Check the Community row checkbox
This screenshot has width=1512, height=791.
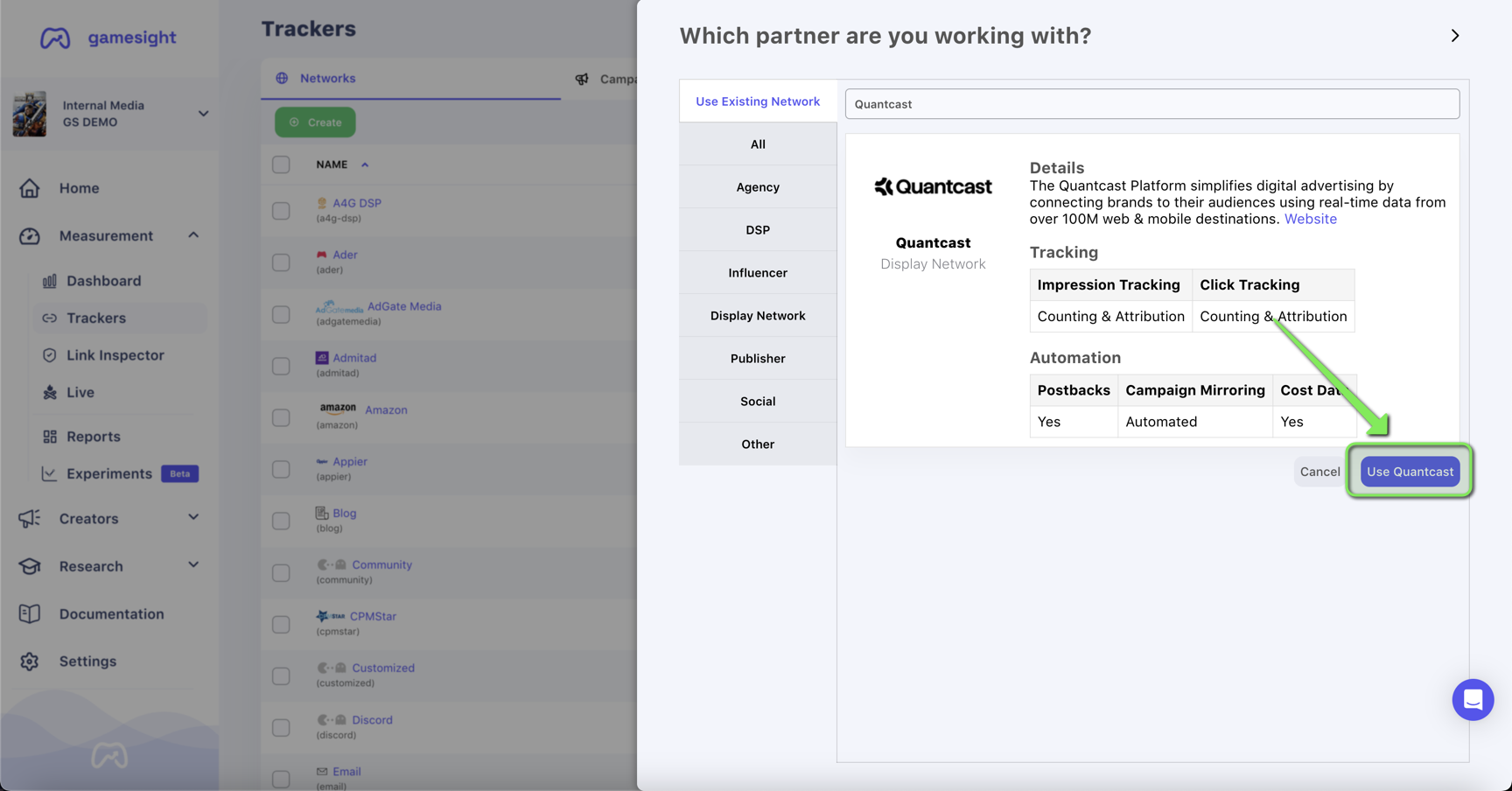click(x=281, y=572)
